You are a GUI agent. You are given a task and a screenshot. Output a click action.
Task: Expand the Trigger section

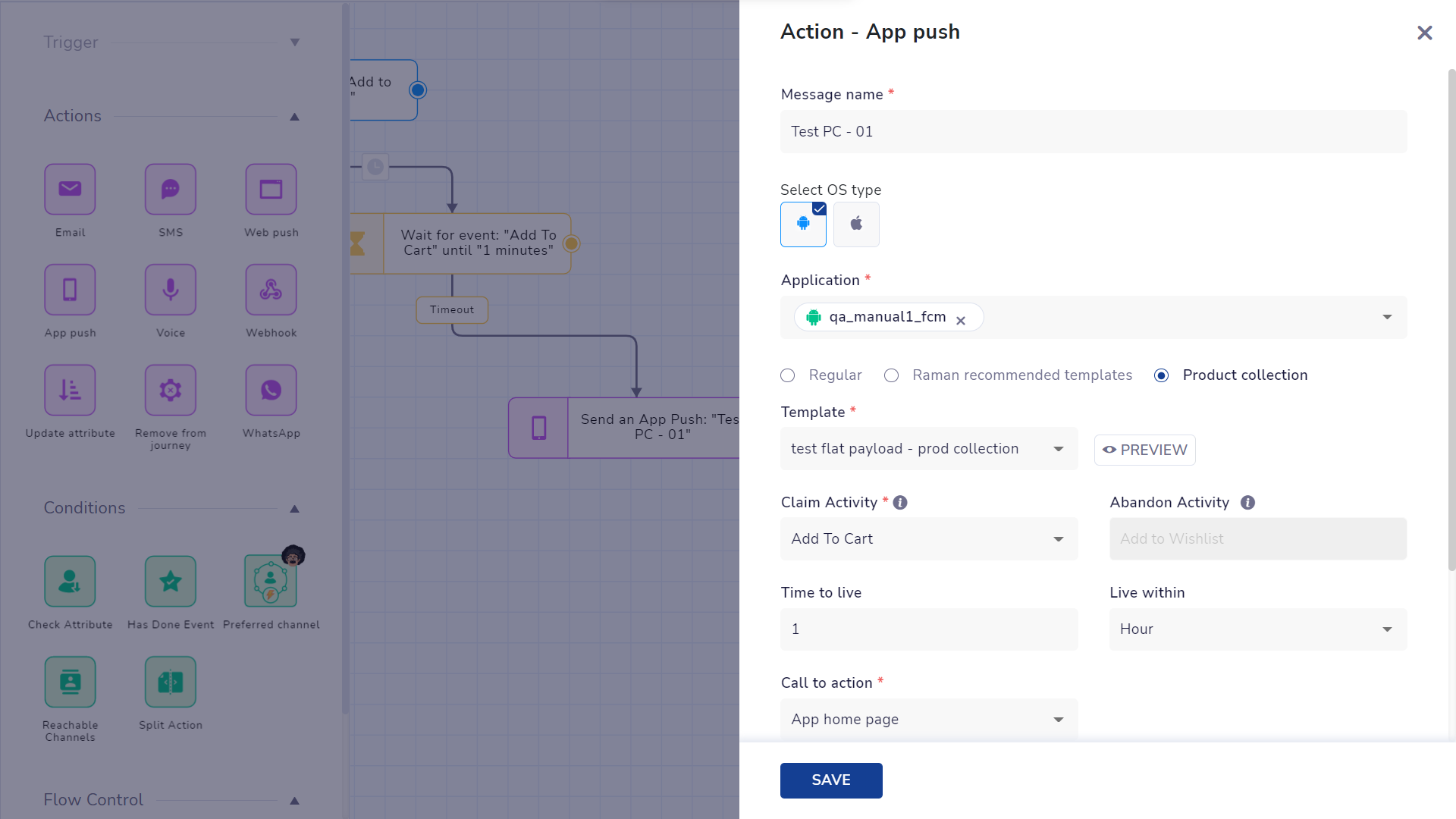pos(295,42)
